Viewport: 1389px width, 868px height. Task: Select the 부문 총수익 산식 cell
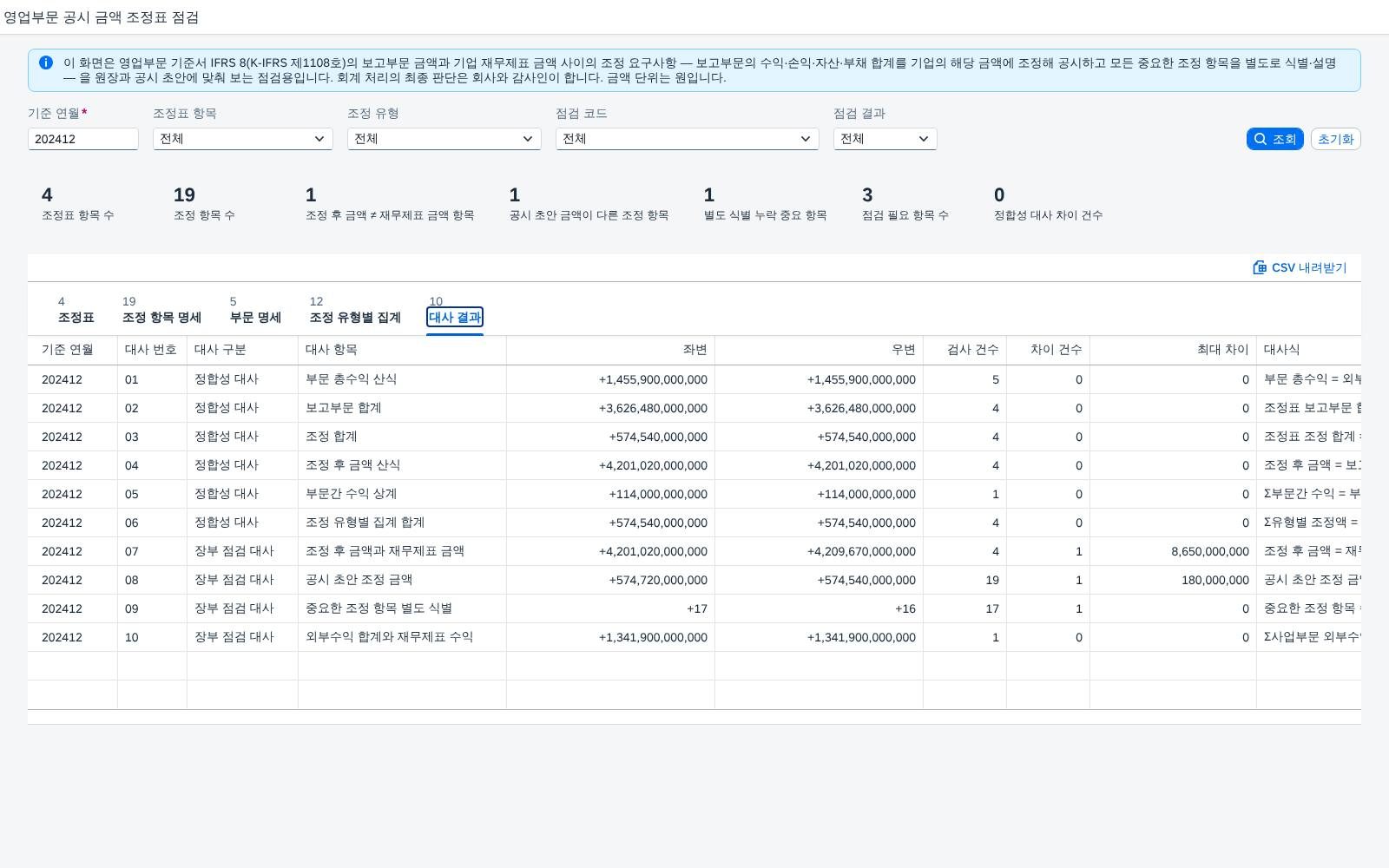pos(402,379)
